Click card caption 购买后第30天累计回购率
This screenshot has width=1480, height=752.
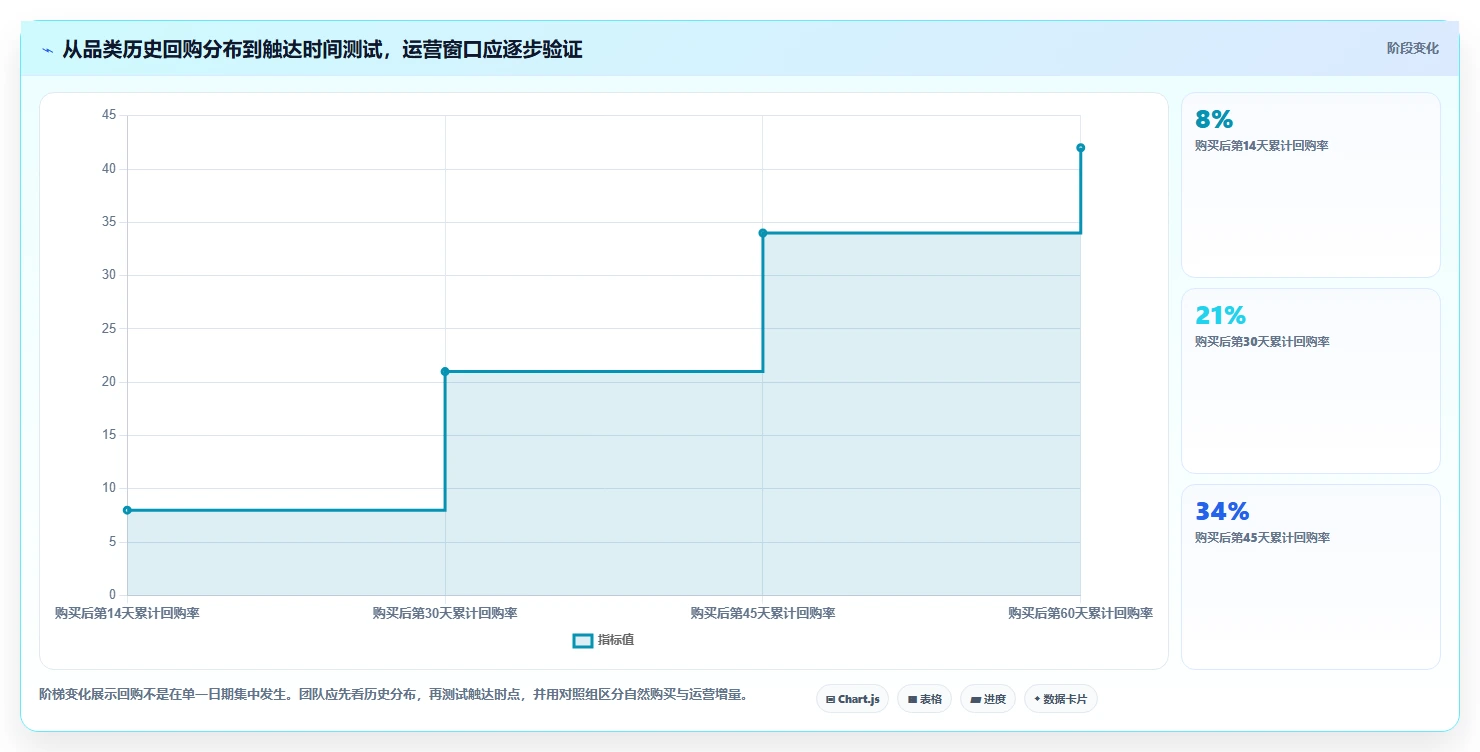pyautogui.click(x=1262, y=342)
